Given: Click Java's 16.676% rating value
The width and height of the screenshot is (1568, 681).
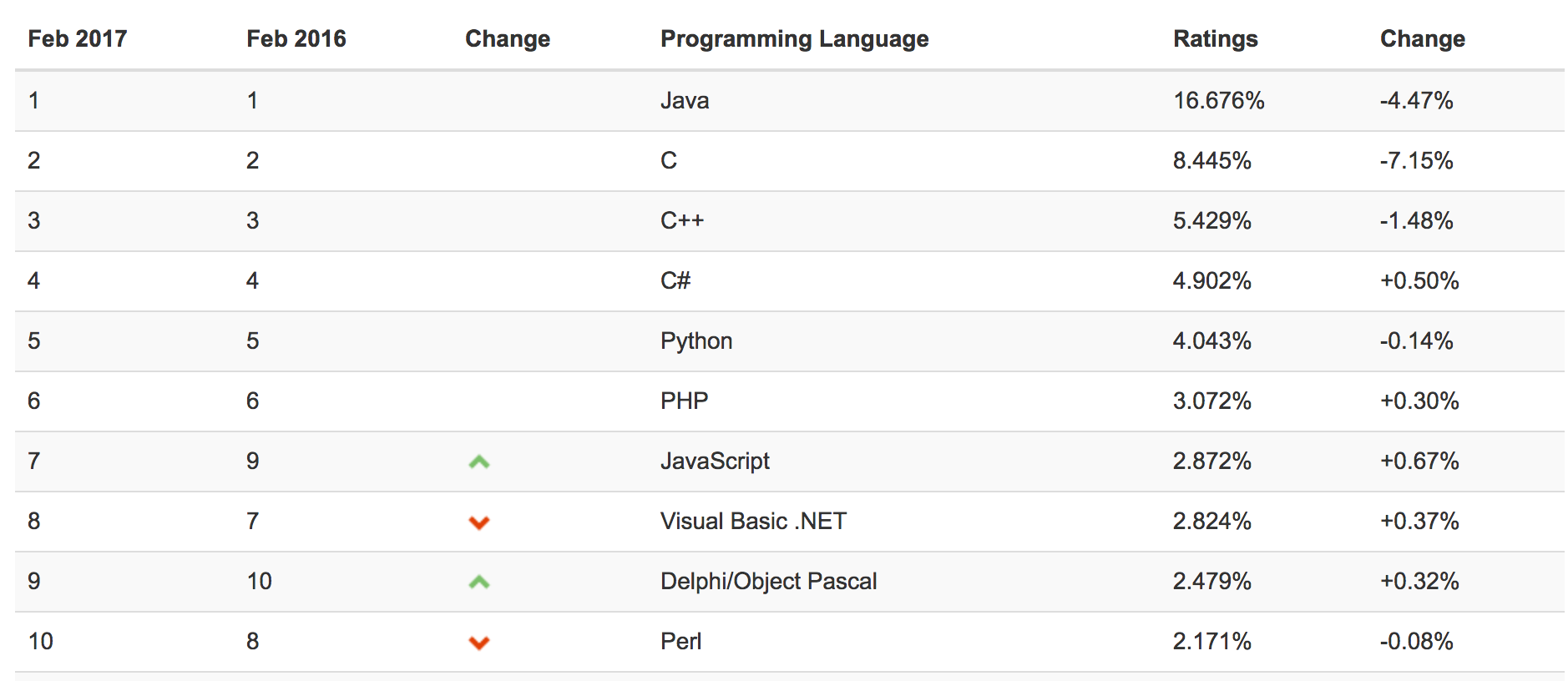Looking at the screenshot, I should tap(1218, 100).
